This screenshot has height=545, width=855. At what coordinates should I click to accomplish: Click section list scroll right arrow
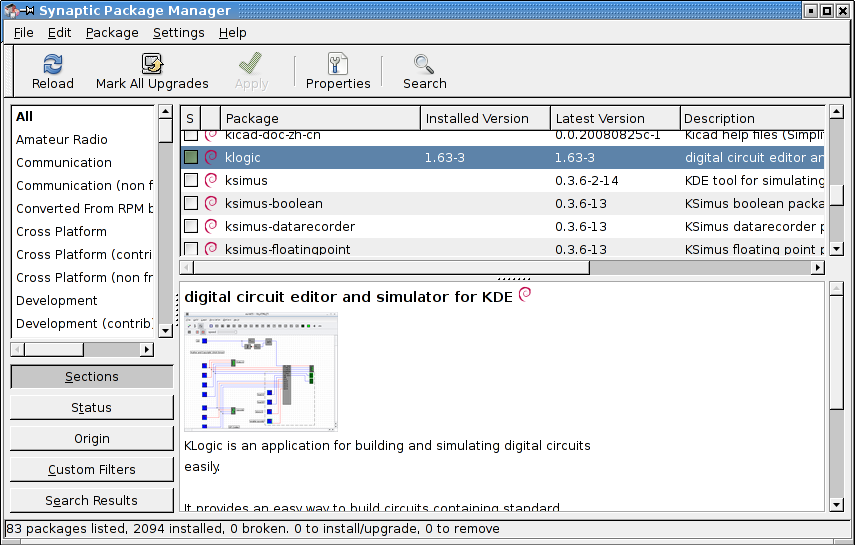[x=147, y=349]
